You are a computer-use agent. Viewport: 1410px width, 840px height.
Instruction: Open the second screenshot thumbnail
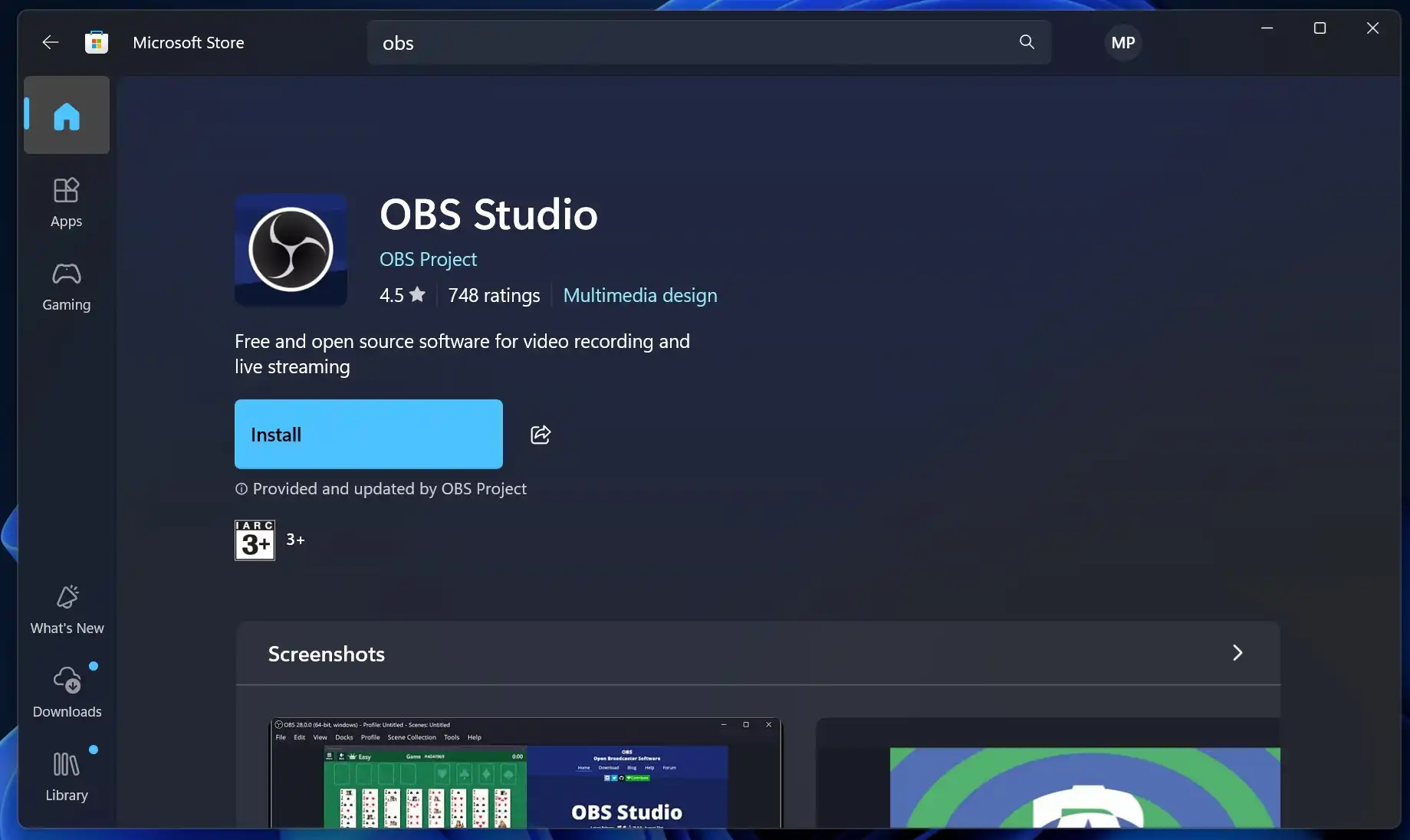tap(1048, 773)
